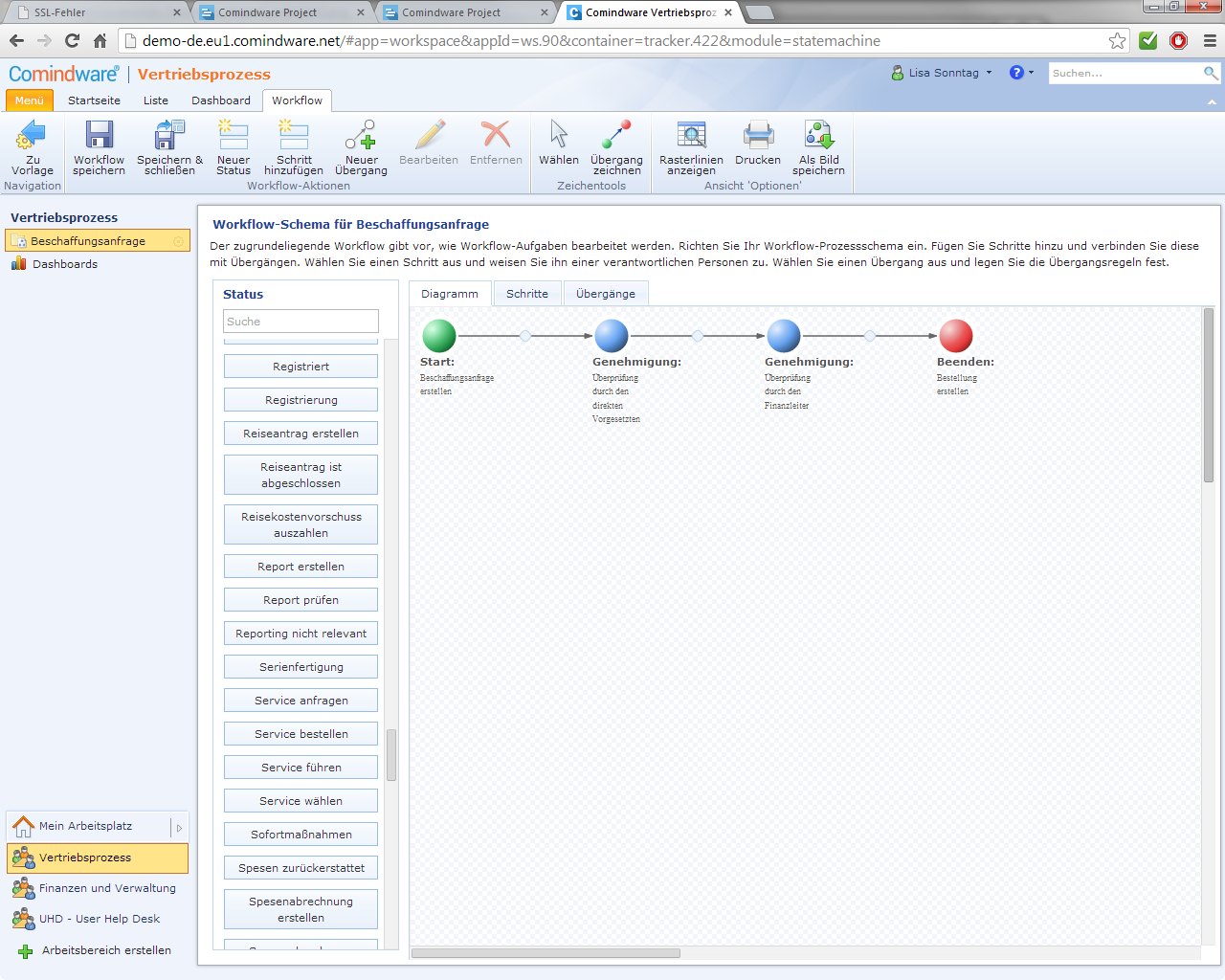
Task: Click the Comindware logo
Action: point(64,74)
